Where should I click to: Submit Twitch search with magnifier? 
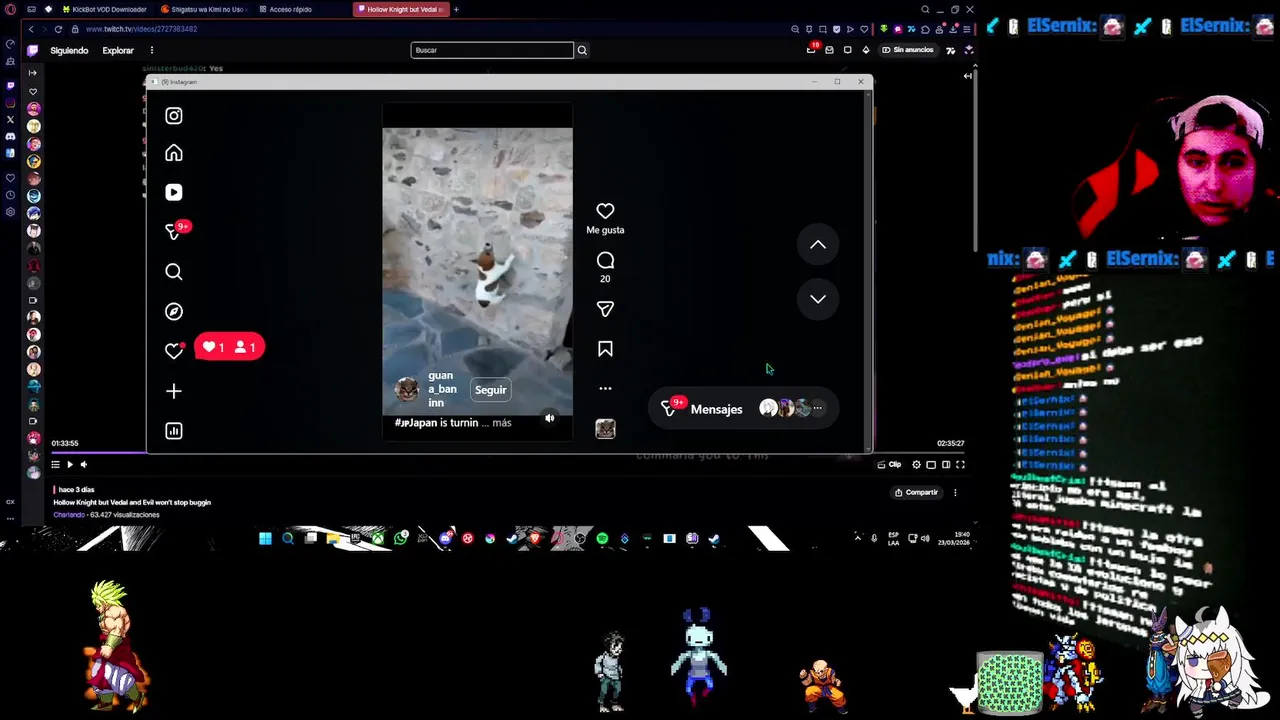[582, 50]
